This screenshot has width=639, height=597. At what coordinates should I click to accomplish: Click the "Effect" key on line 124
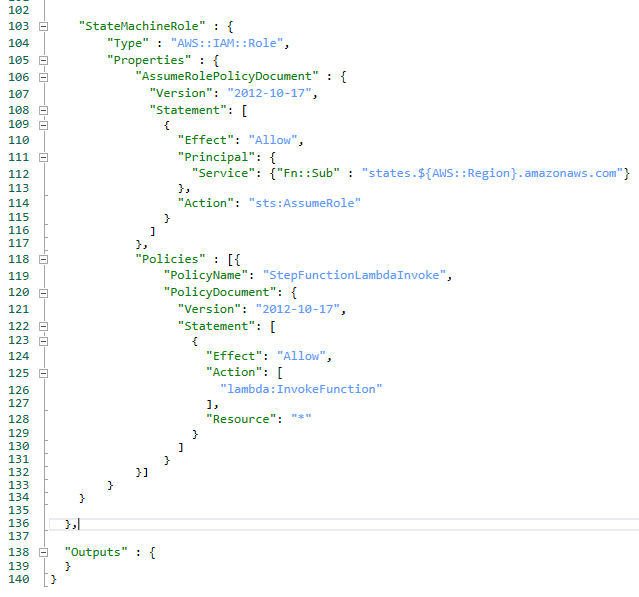(234, 356)
